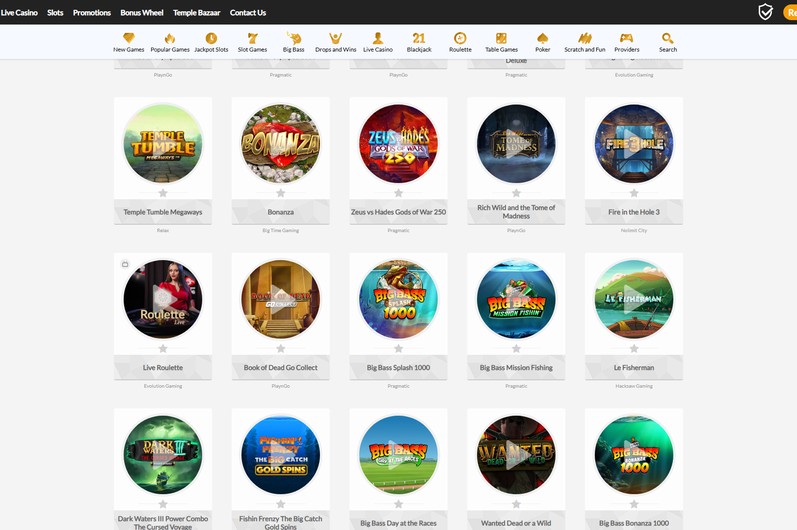Viewport: 797px width, 530px height.
Task: Toggle star for Big Bass Mission Fishing
Action: (x=516, y=348)
